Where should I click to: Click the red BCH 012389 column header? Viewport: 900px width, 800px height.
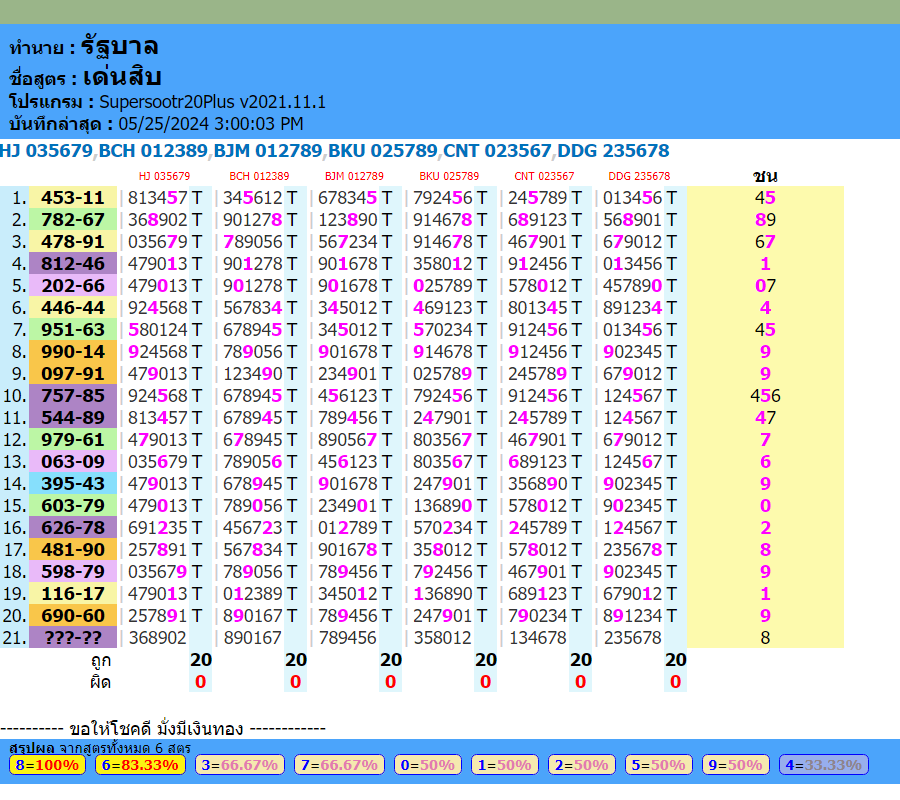[x=259, y=176]
